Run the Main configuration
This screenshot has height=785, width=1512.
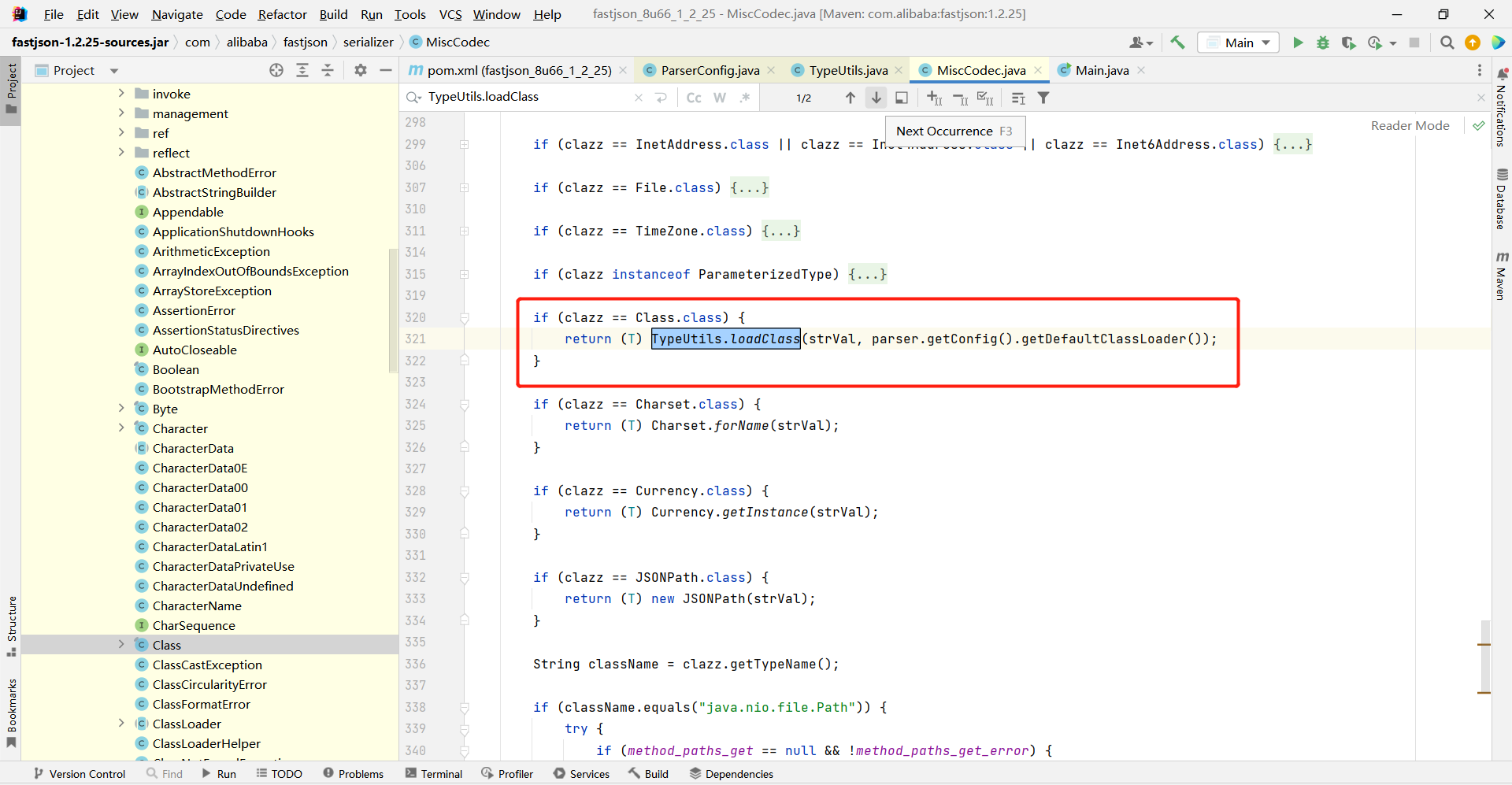click(1298, 43)
